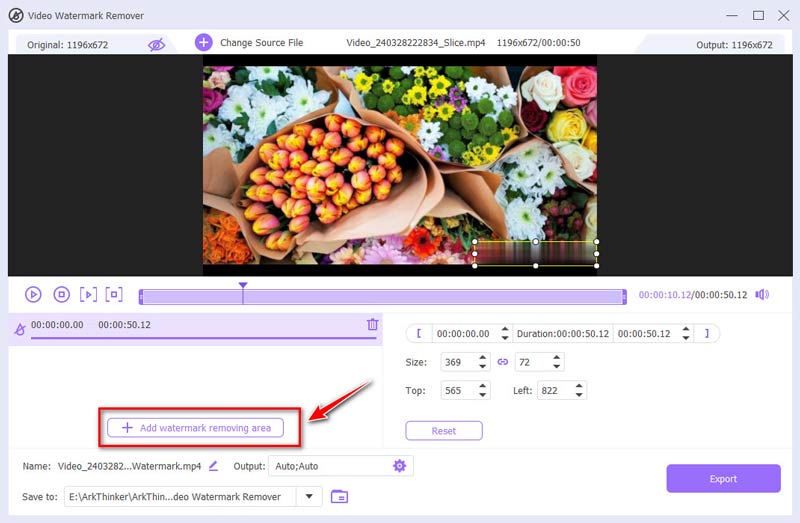Mute the audio with speaker icon

point(762,294)
